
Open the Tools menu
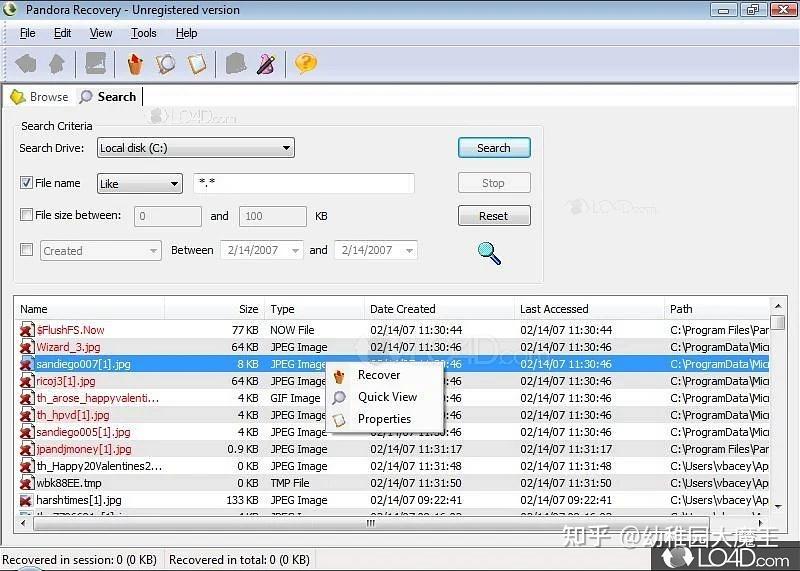click(143, 33)
